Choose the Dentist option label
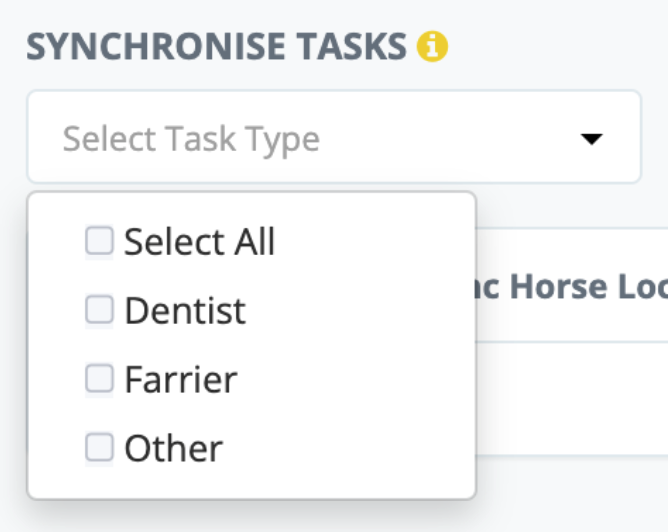Image resolution: width=672 pixels, height=532 pixels. click(185, 311)
